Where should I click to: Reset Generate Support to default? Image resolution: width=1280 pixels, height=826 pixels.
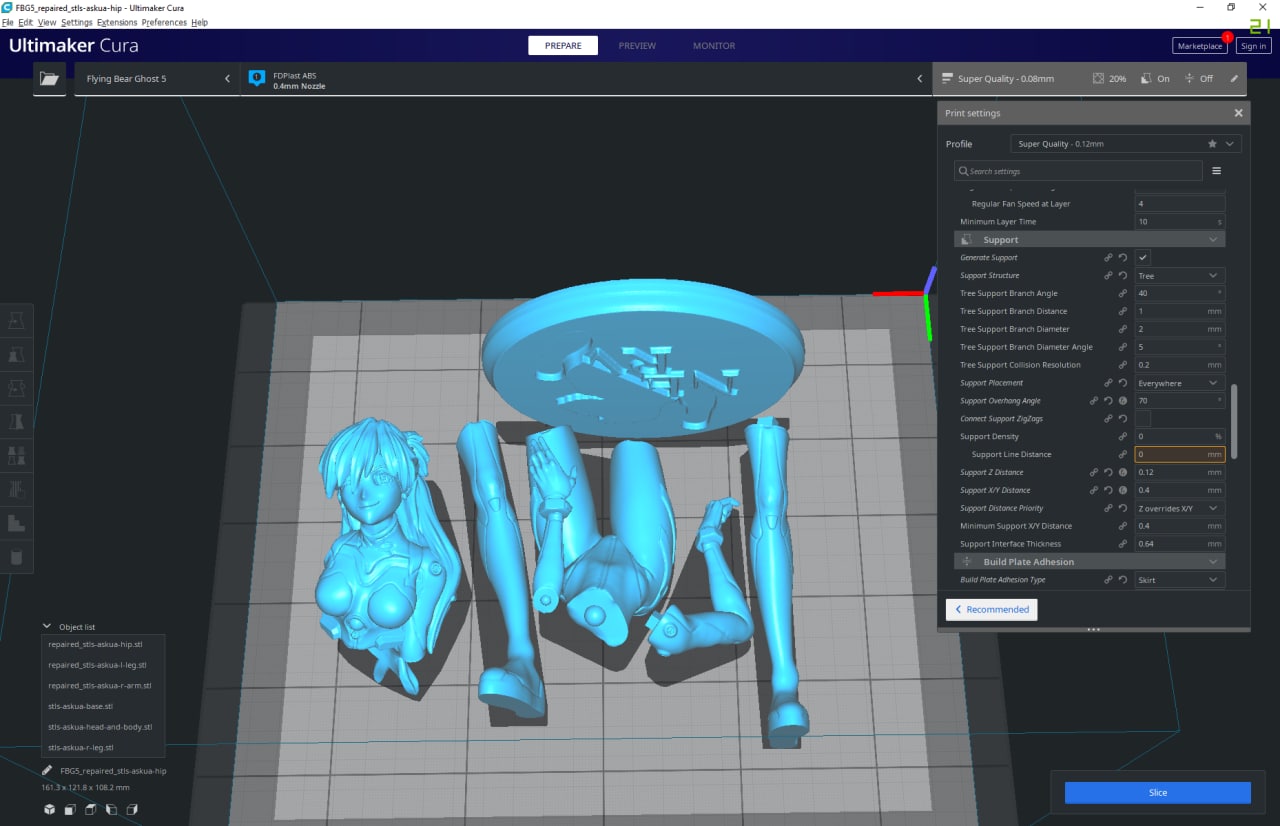tap(1123, 258)
